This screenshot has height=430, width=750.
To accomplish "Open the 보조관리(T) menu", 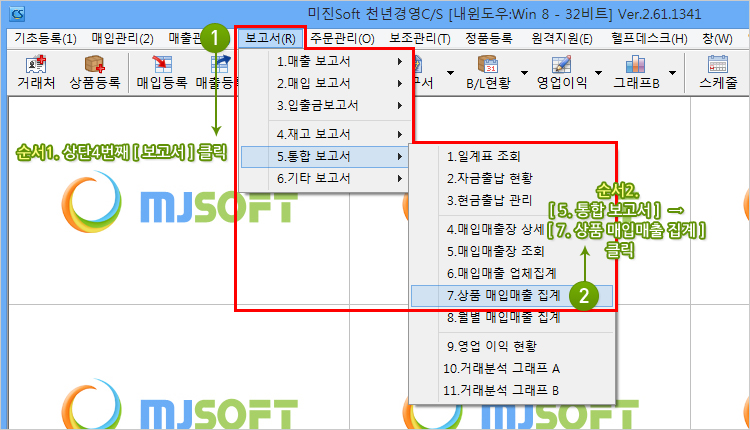I will 420,38.
